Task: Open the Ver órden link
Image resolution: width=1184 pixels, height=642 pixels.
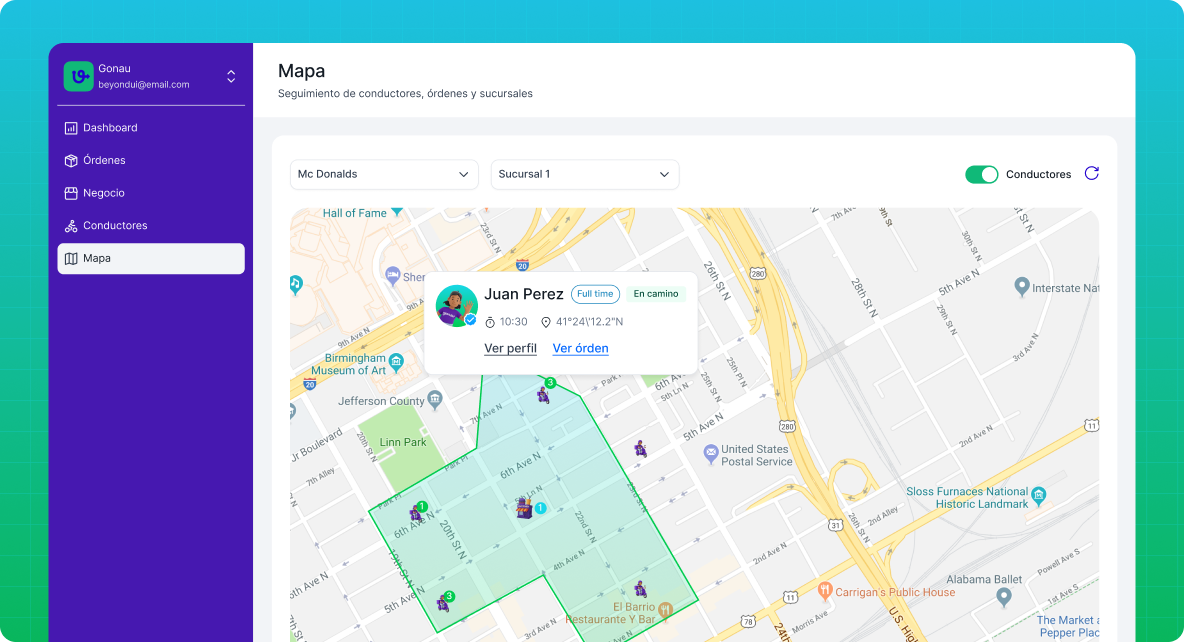Action: click(x=581, y=348)
